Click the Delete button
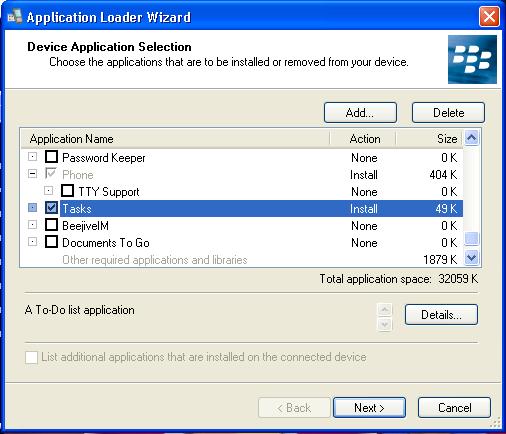This screenshot has height=434, width=506. coord(448,113)
